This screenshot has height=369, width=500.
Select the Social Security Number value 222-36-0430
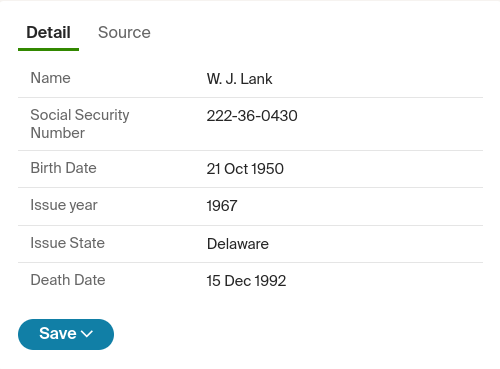(252, 116)
